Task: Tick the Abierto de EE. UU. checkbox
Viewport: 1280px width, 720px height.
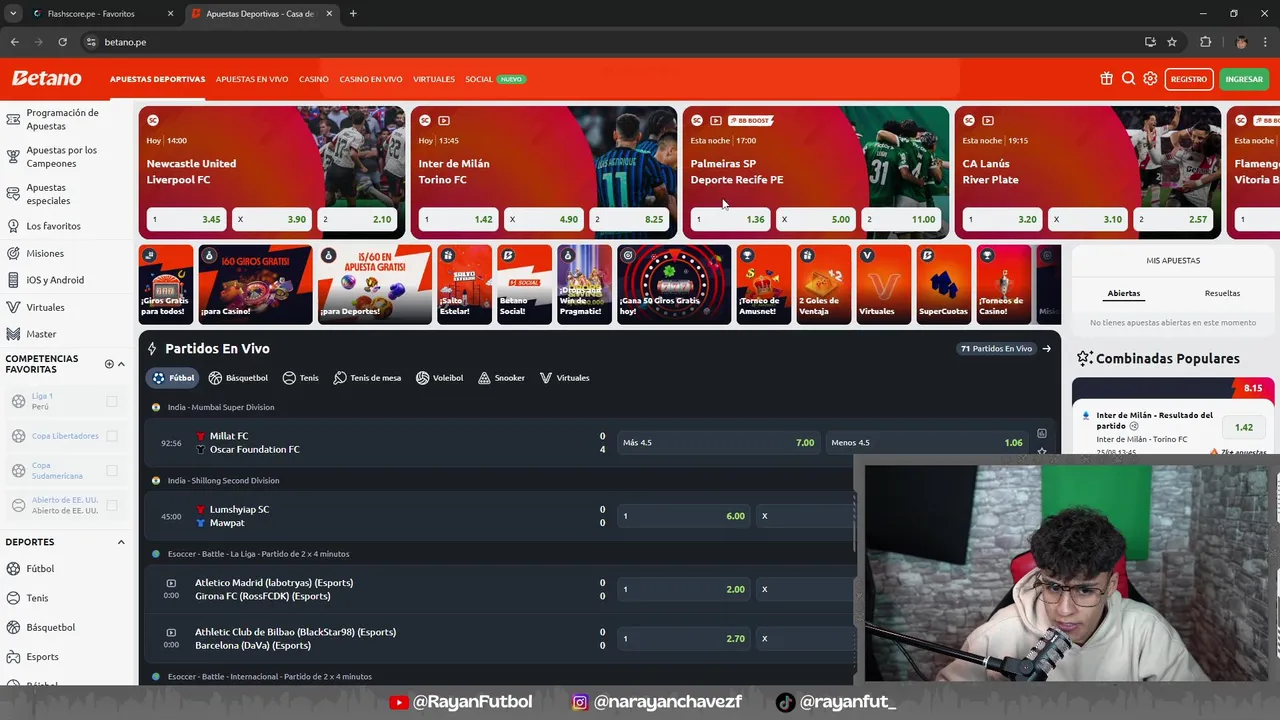Action: (112, 505)
